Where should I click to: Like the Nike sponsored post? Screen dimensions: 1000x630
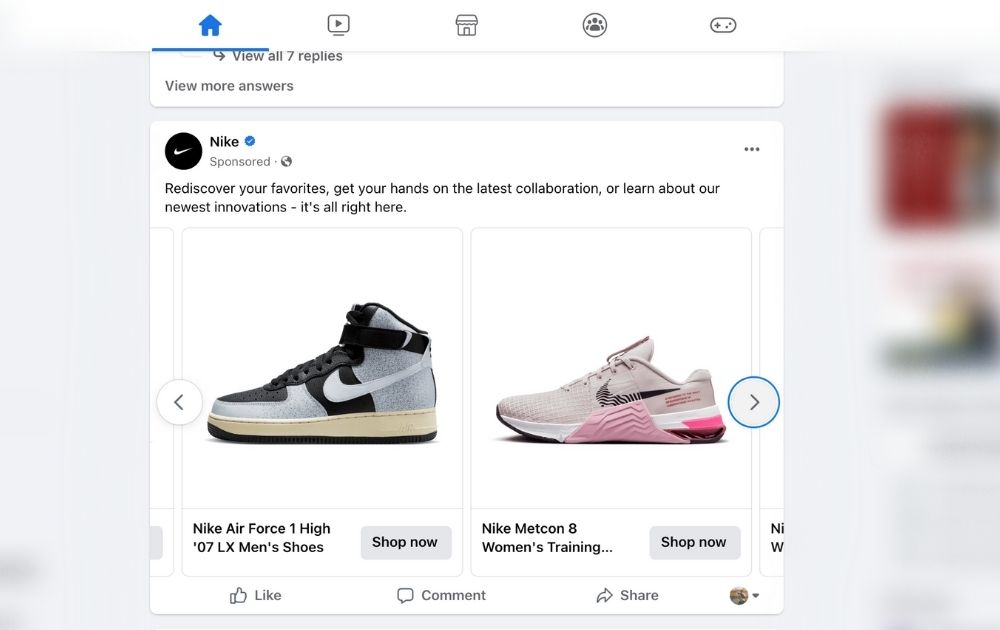click(255, 595)
